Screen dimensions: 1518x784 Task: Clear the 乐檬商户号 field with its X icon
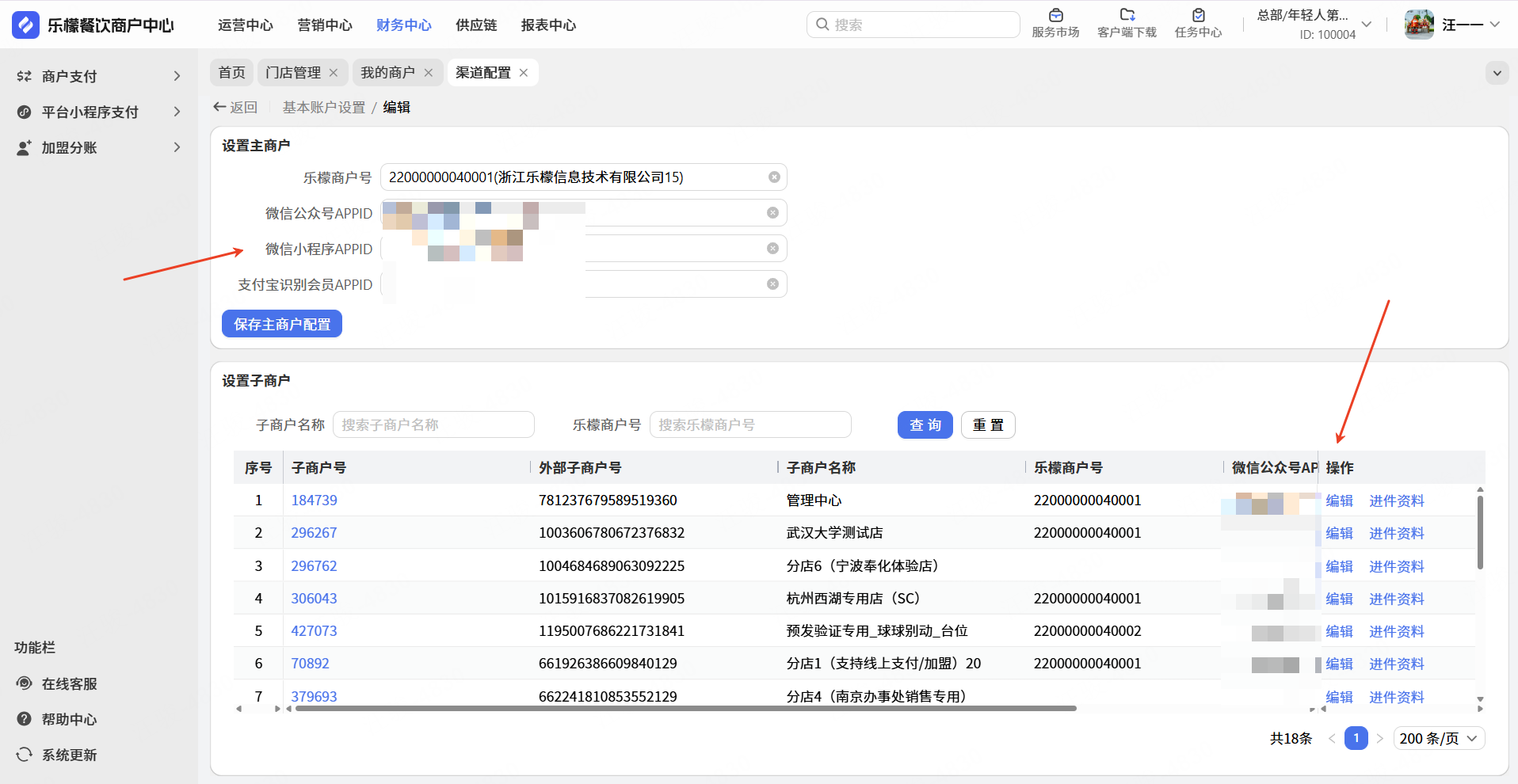774,177
